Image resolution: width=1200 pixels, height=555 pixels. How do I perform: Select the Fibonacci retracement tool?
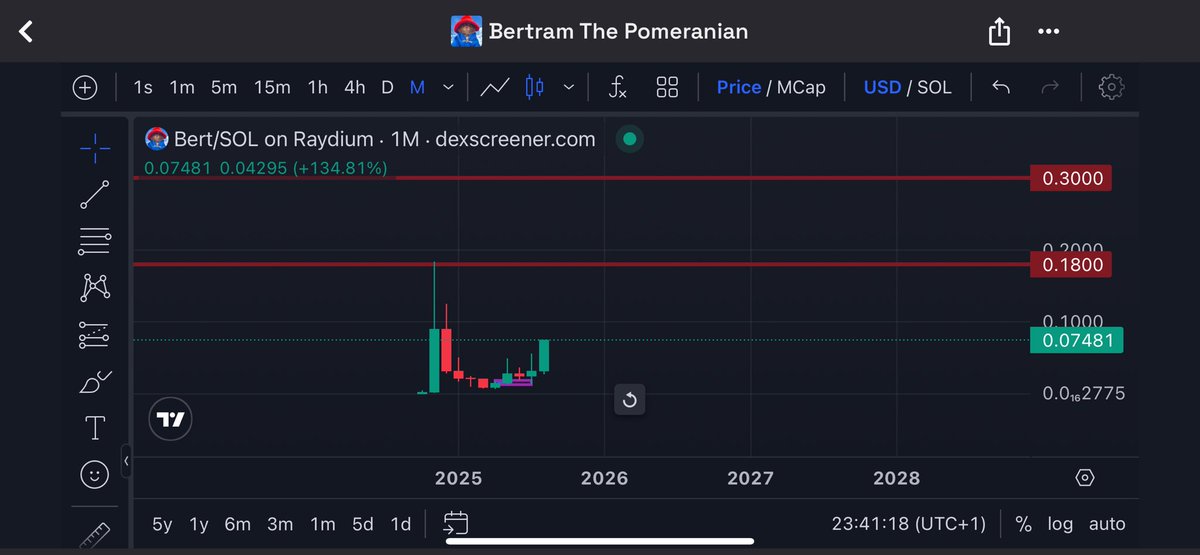coord(95,240)
